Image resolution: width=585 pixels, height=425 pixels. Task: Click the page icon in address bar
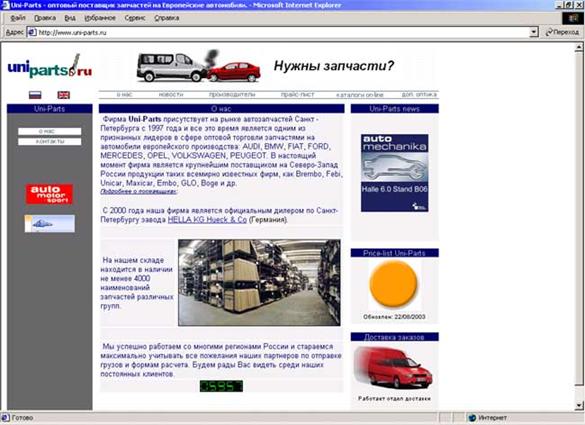pos(32,32)
